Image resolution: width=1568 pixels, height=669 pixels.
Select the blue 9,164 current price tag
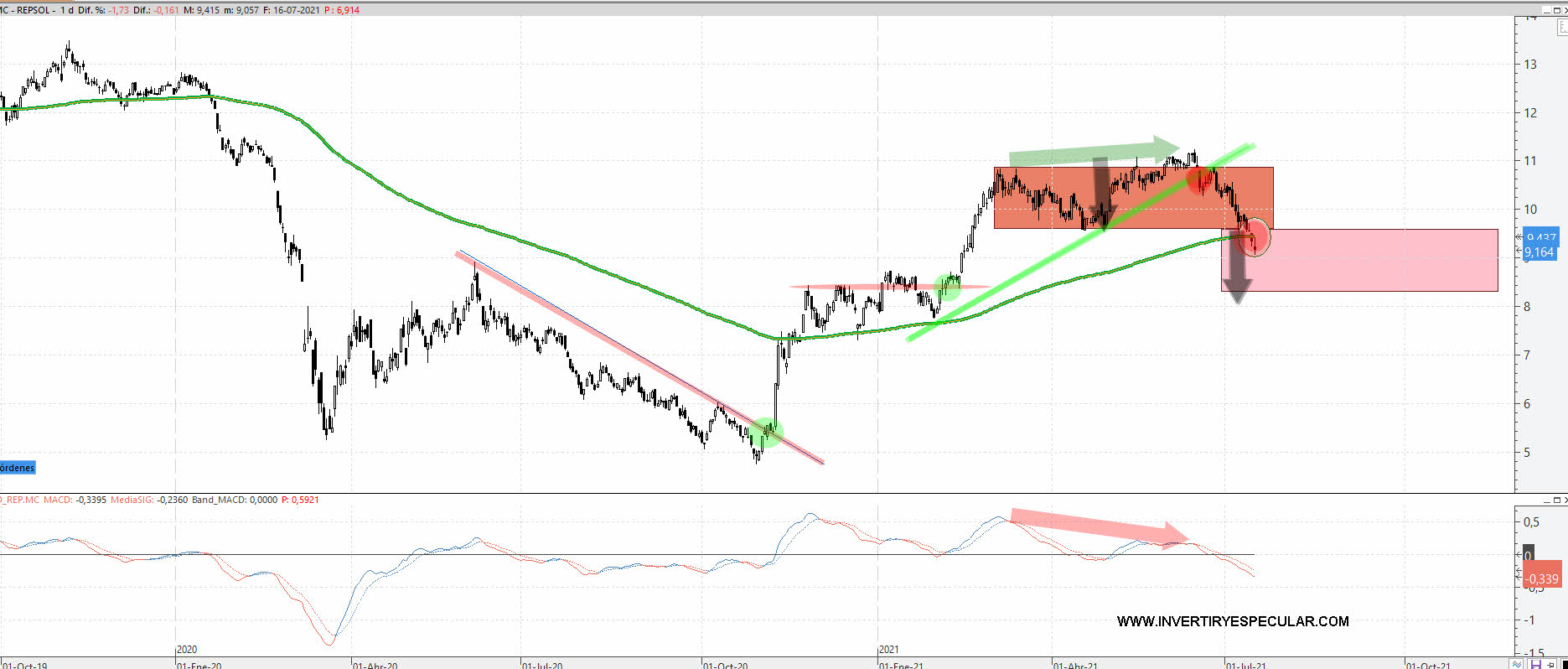click(x=1539, y=252)
